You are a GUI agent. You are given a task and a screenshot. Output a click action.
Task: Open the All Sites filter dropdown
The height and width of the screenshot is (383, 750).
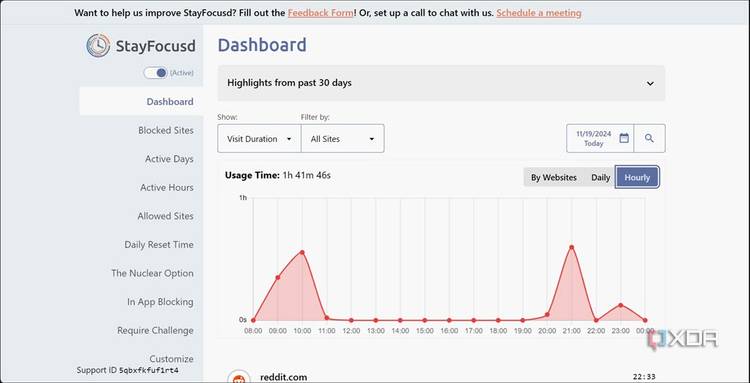[x=342, y=139]
